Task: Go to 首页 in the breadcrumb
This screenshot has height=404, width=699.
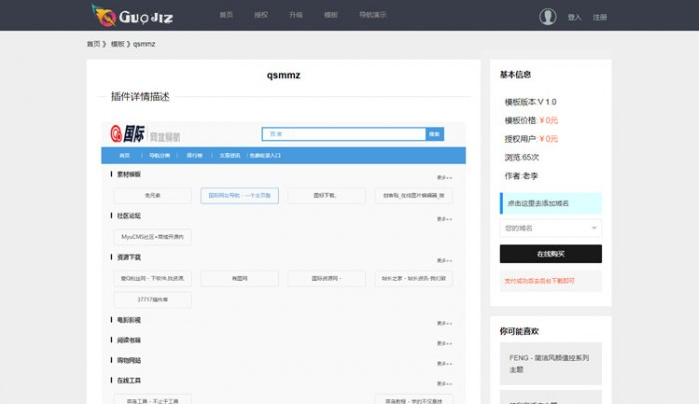Action: pos(94,44)
